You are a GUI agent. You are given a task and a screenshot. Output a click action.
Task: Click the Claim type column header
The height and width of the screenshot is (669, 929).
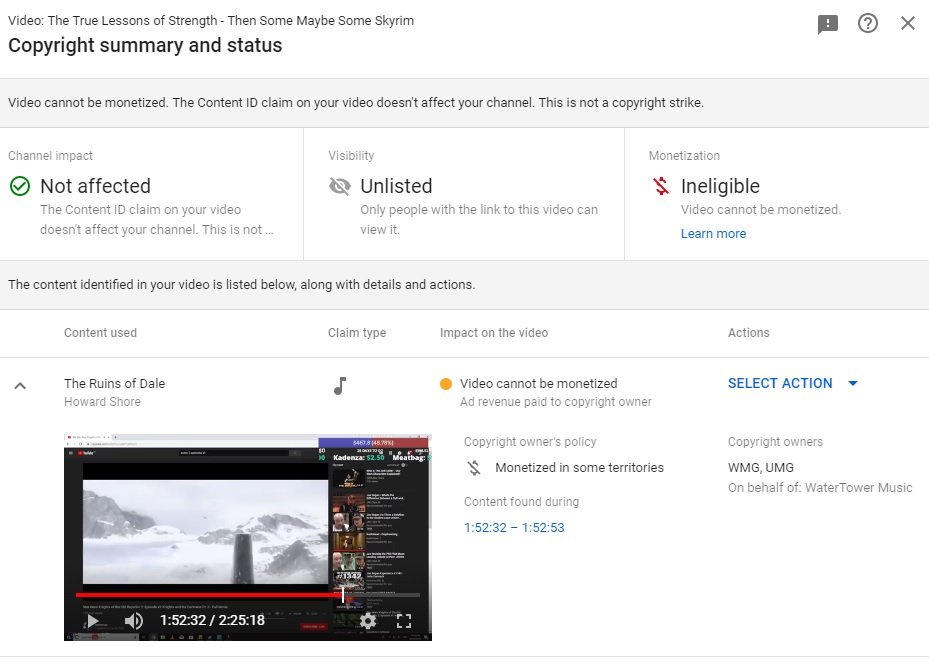357,333
